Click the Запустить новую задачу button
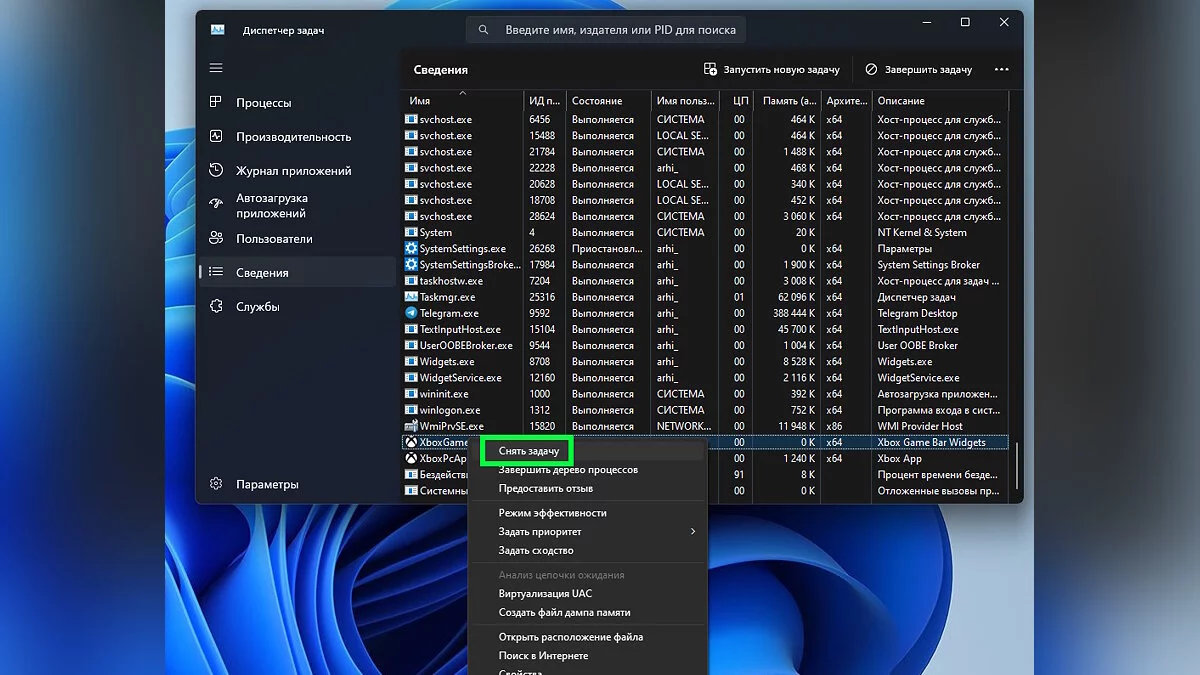The image size is (1200, 675). 771,70
